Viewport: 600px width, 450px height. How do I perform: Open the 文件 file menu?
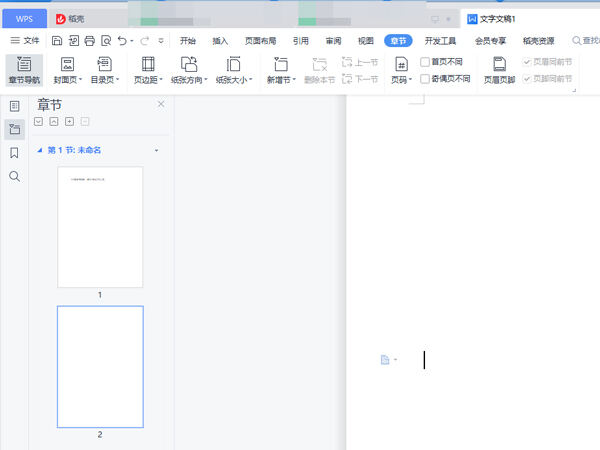[x=25, y=41]
